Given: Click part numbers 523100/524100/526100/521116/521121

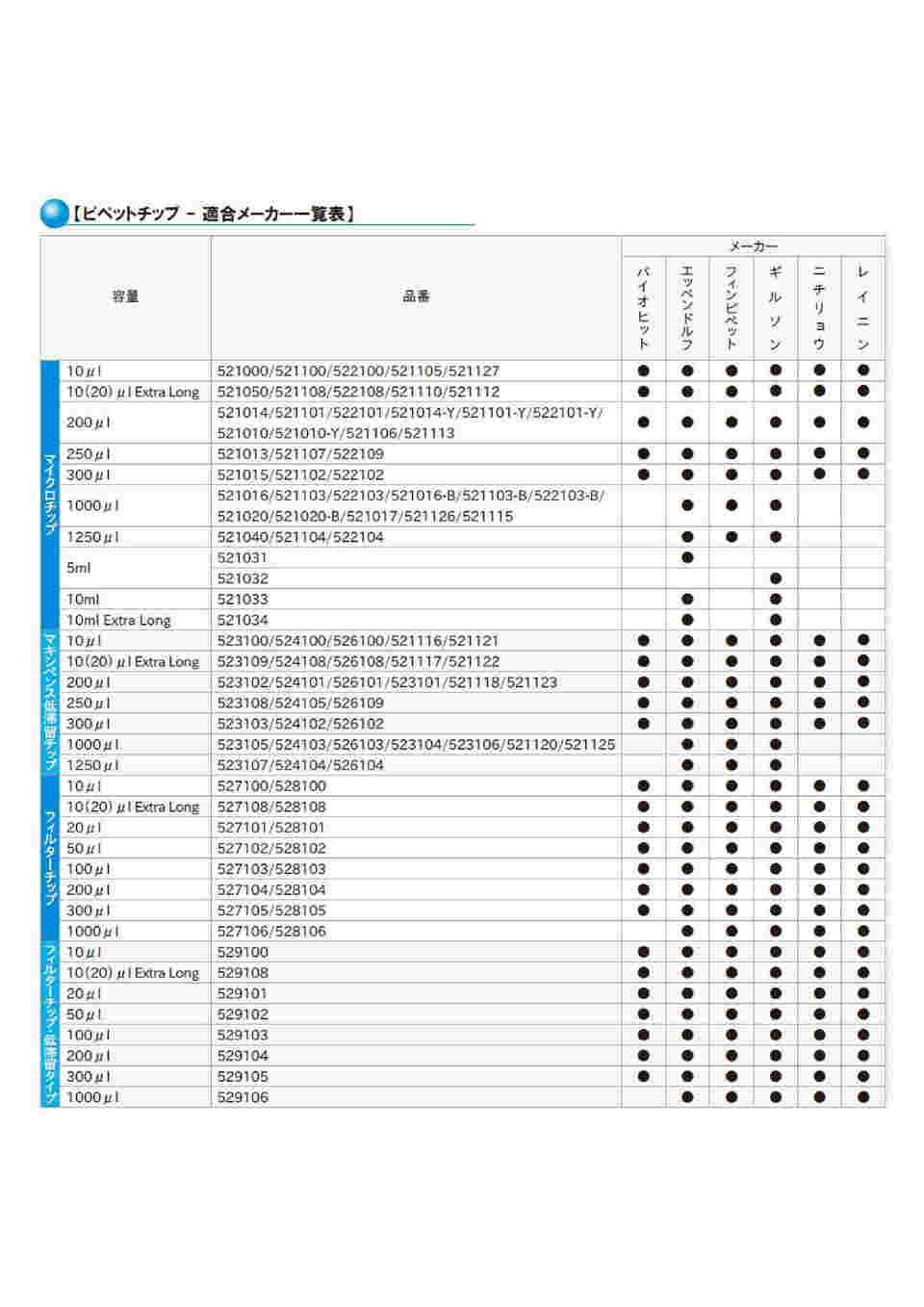Looking at the screenshot, I should (358, 640).
